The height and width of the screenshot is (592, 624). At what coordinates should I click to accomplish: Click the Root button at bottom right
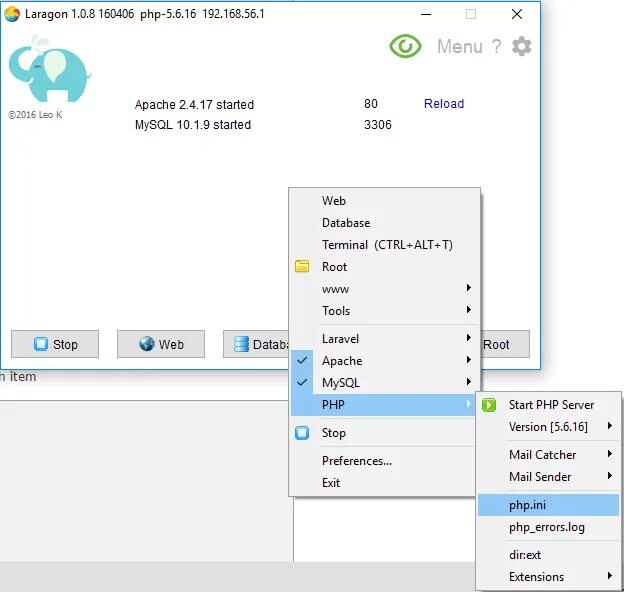pos(505,344)
